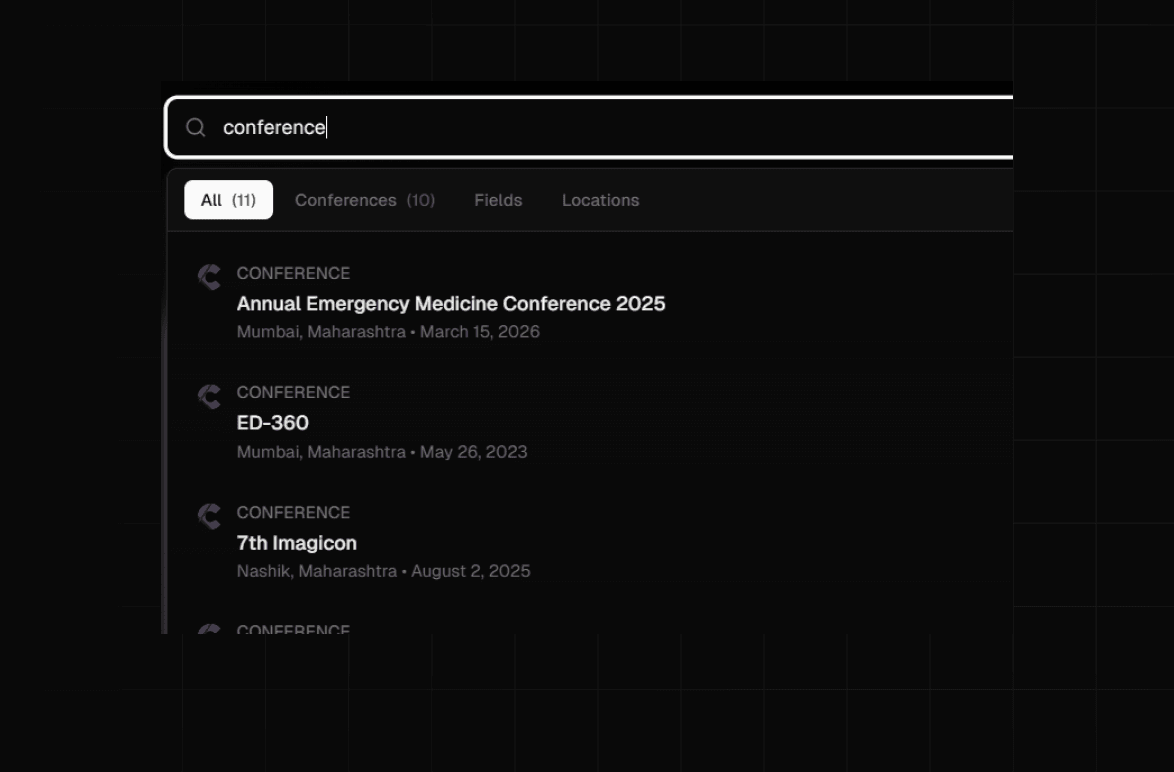The height and width of the screenshot is (772, 1174).
Task: Click the CONFERENCE label above Annual Emergency Medicine
Action: 293,273
